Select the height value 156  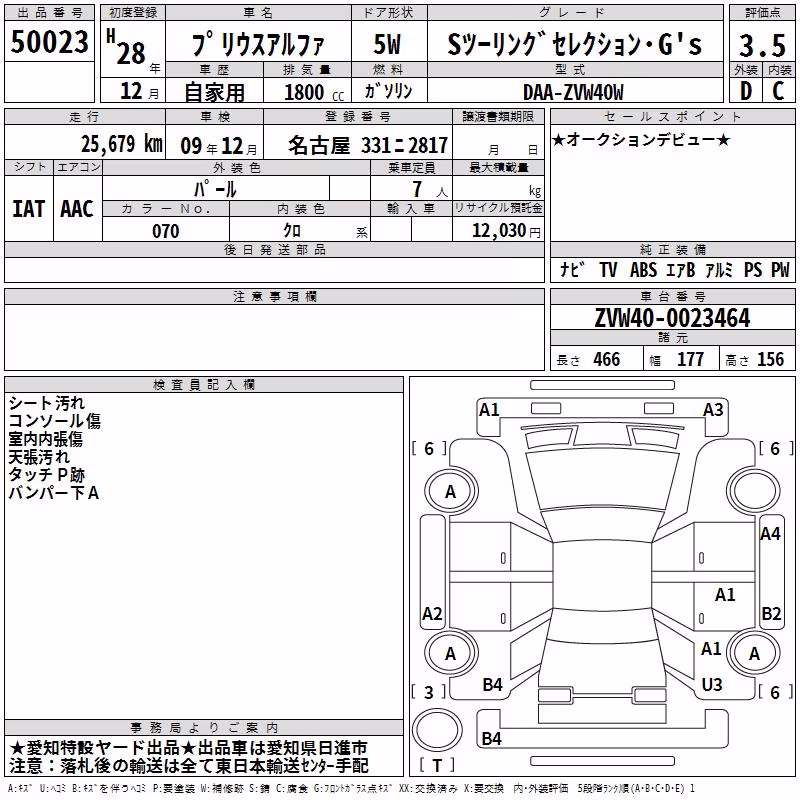click(x=770, y=360)
